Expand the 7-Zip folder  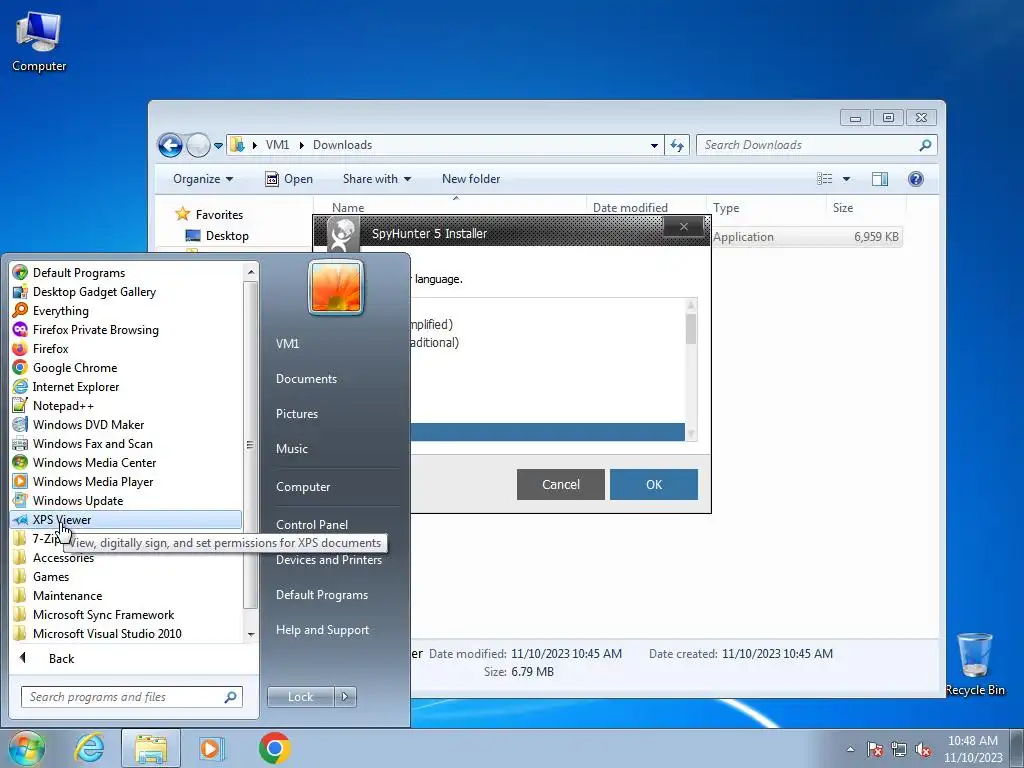click(x=46, y=538)
